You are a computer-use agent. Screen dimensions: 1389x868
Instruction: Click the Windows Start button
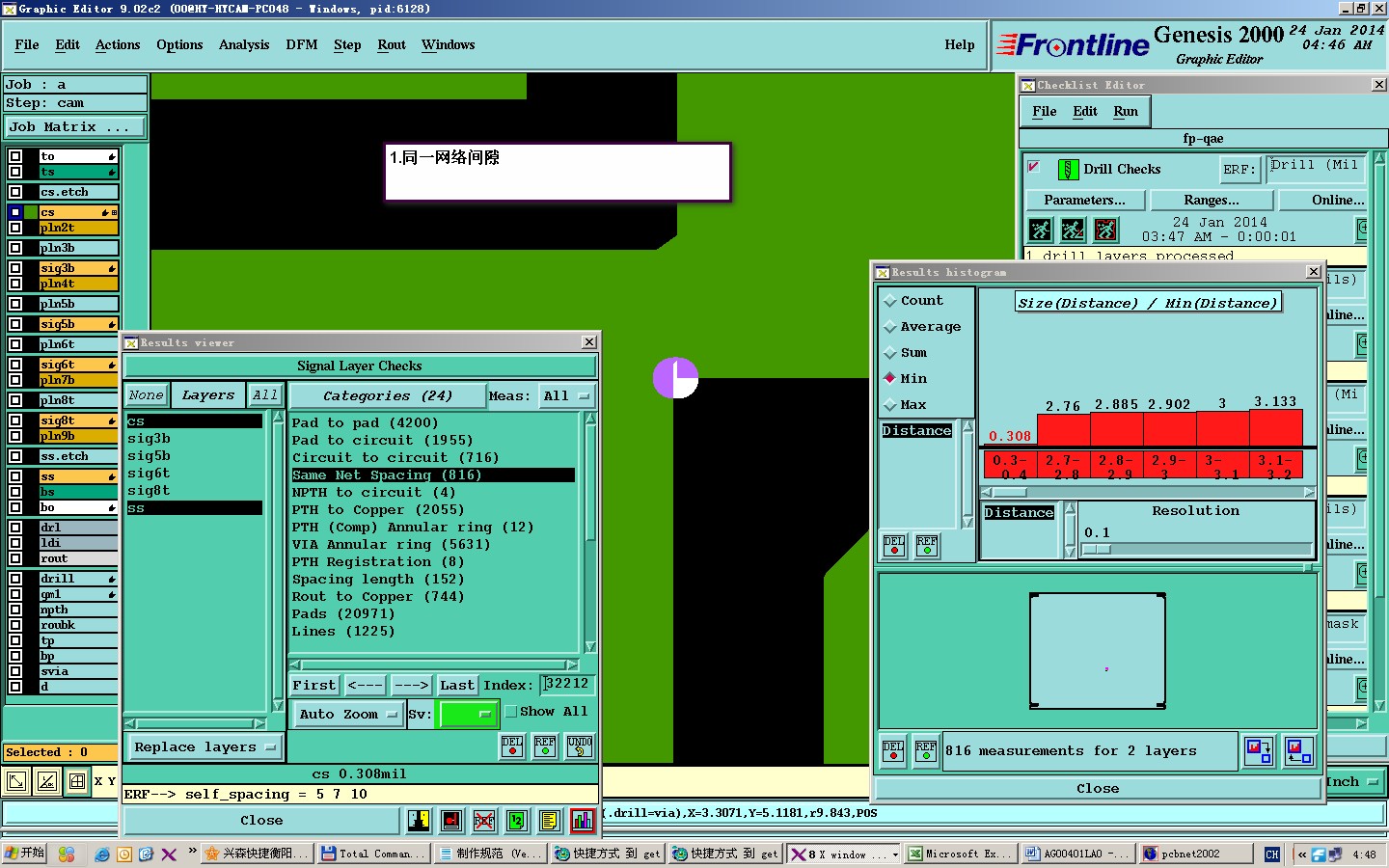pyautogui.click(x=24, y=854)
